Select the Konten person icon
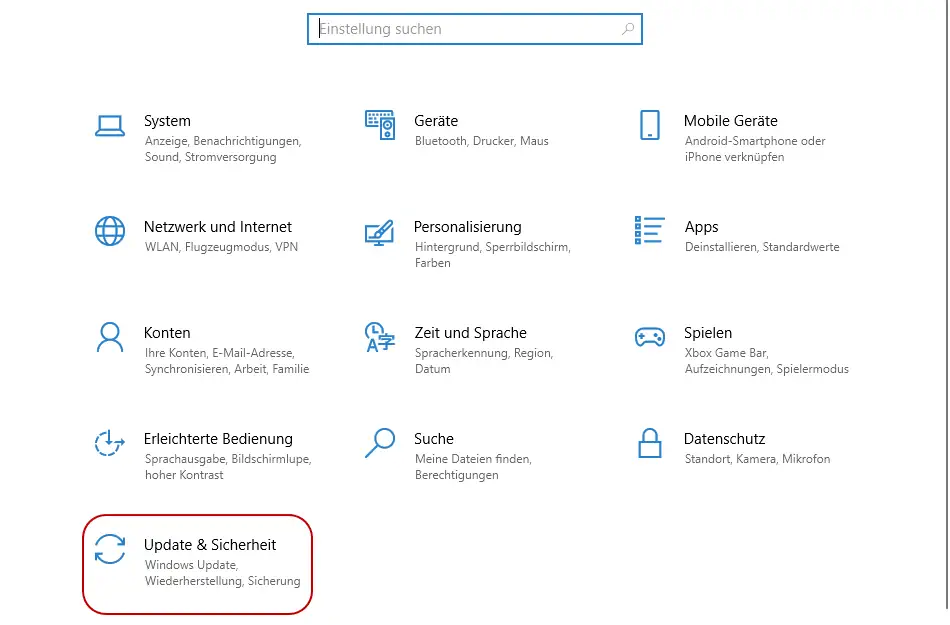Viewport: 950px width, 625px height. [110, 335]
